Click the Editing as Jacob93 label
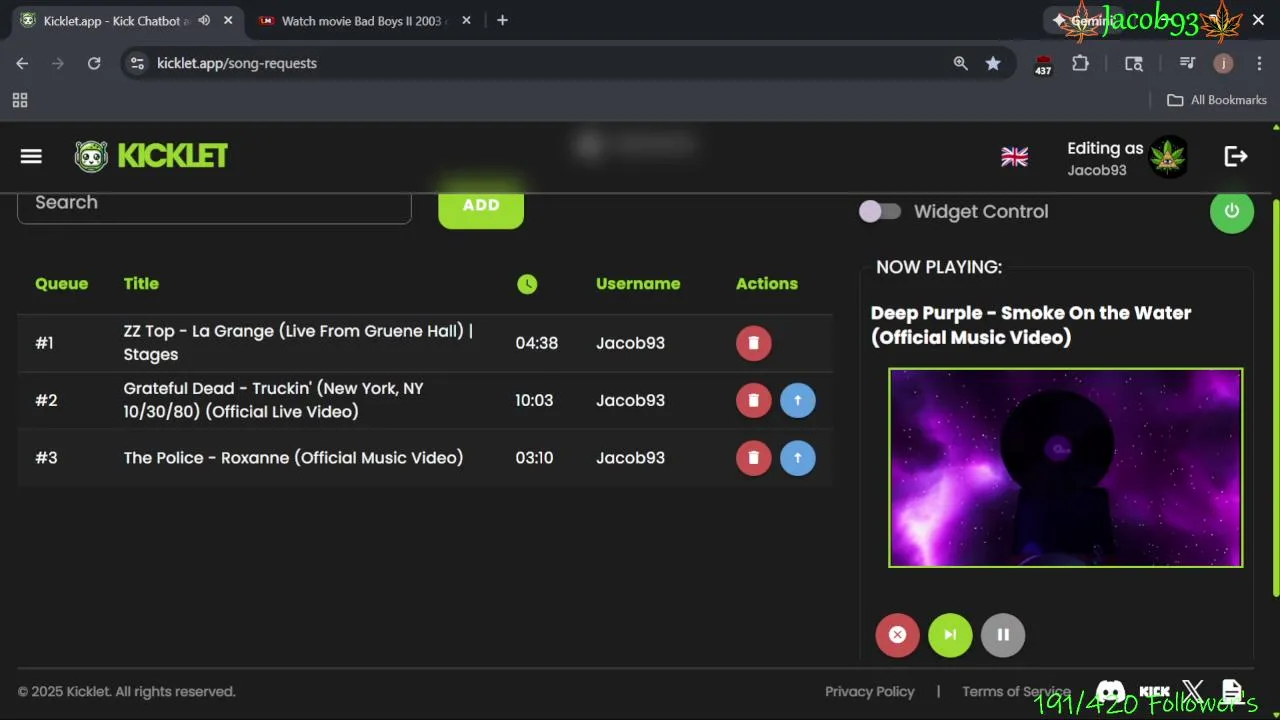 1105,158
